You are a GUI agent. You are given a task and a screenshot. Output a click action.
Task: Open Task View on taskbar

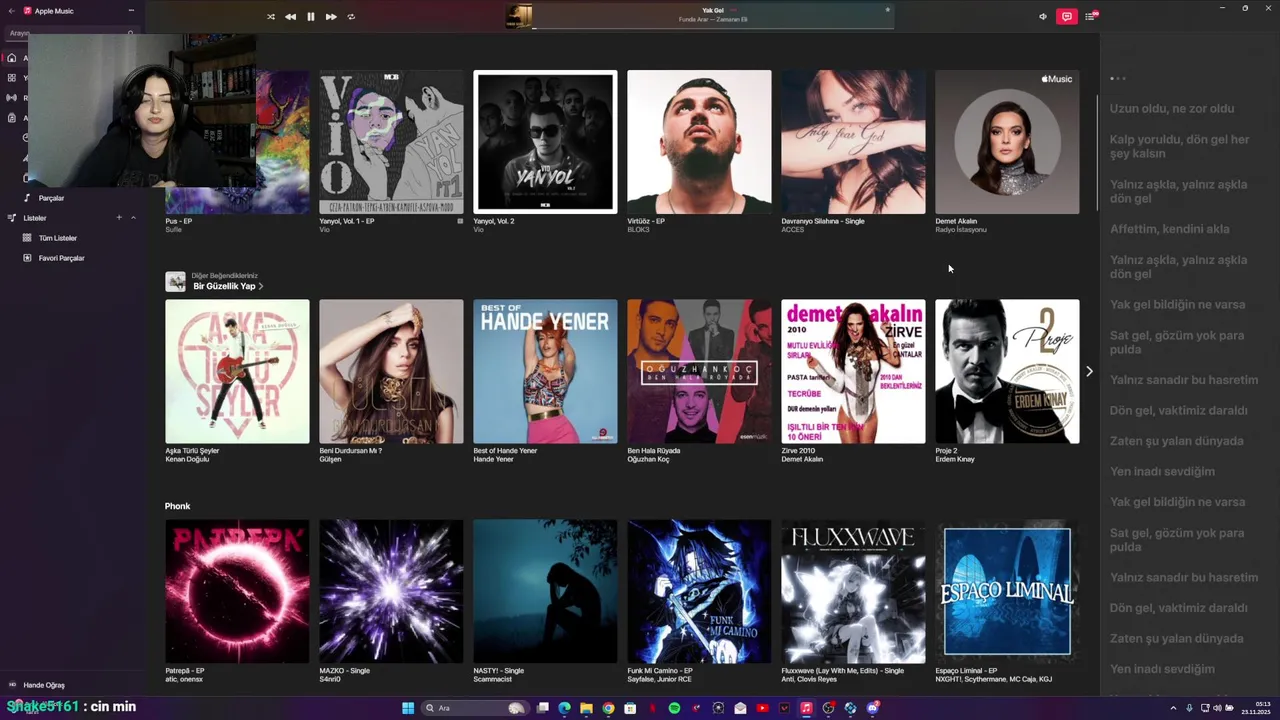pos(542,708)
